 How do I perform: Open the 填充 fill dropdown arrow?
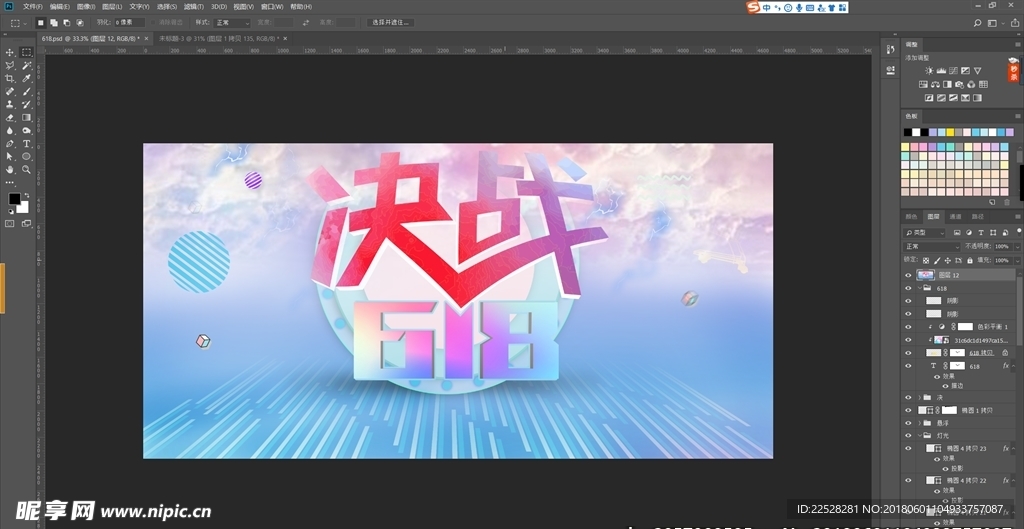click(x=1017, y=260)
